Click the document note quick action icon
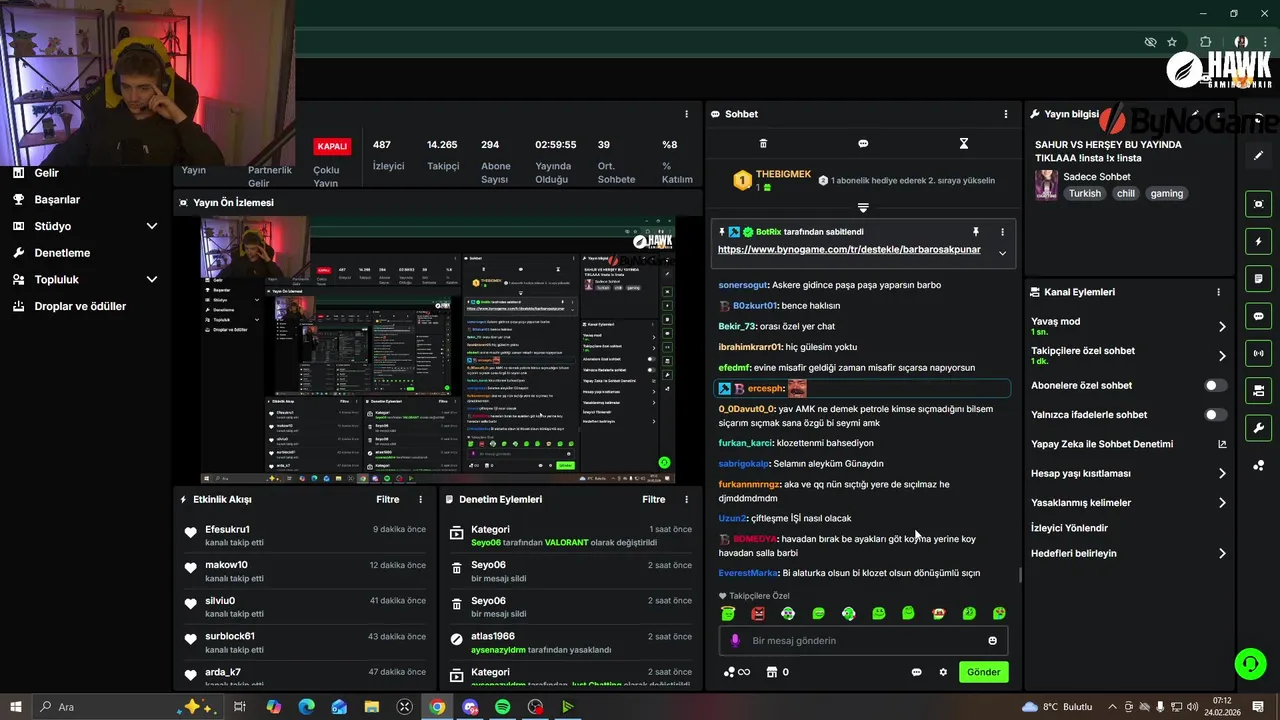1280x720 pixels. (1259, 279)
